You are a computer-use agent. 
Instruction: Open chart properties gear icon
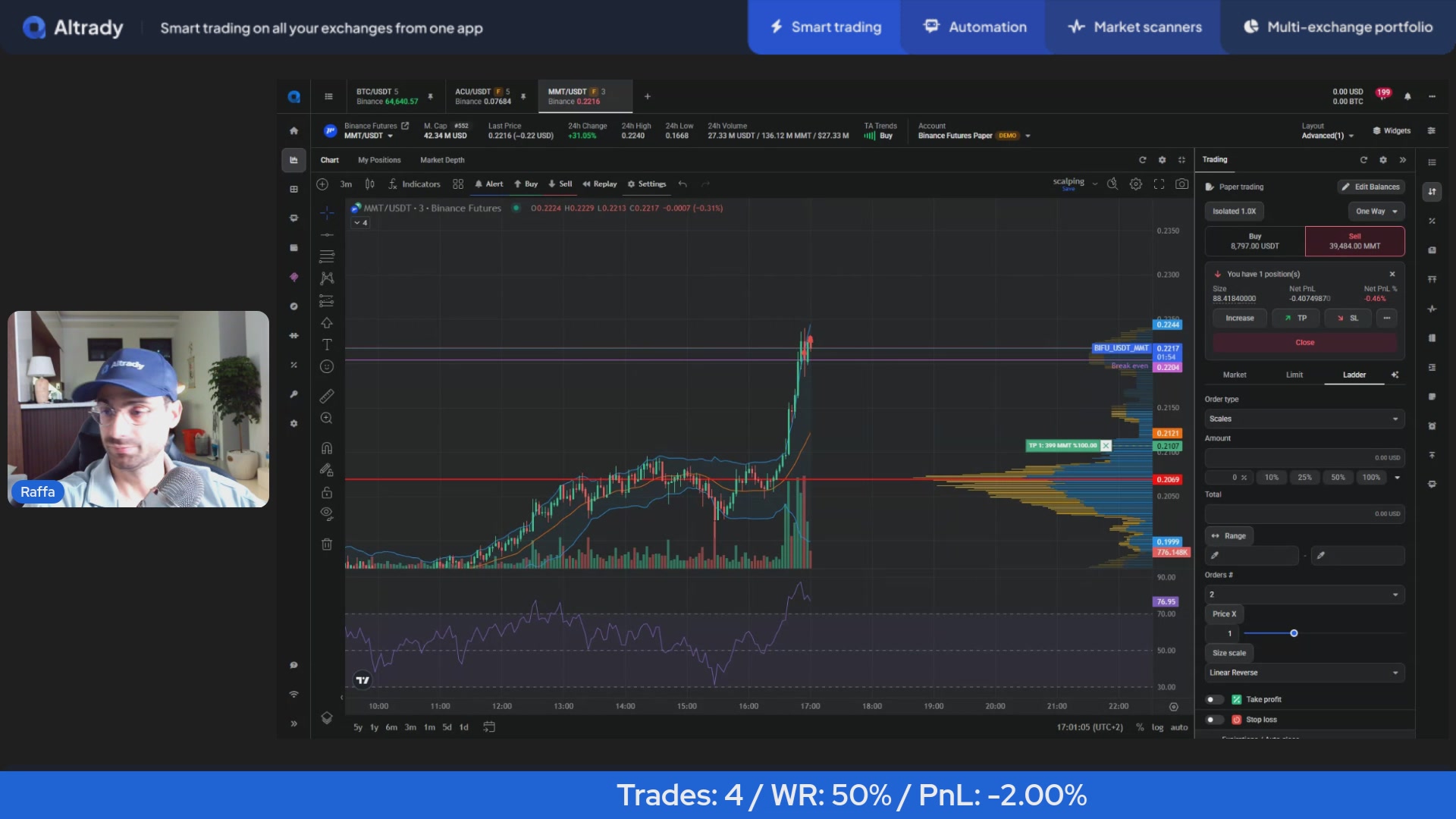tap(1135, 184)
